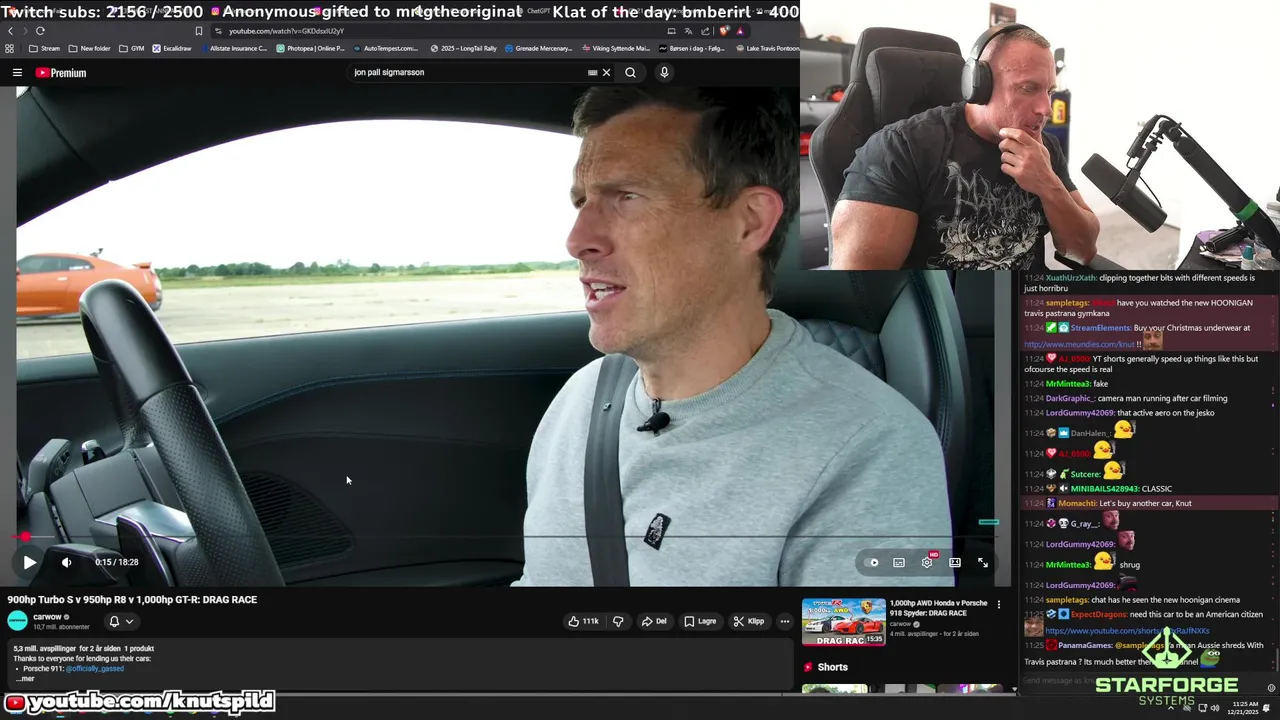Go to YouTube Premium home logo
This screenshot has width=1280, height=720.
(x=61, y=73)
